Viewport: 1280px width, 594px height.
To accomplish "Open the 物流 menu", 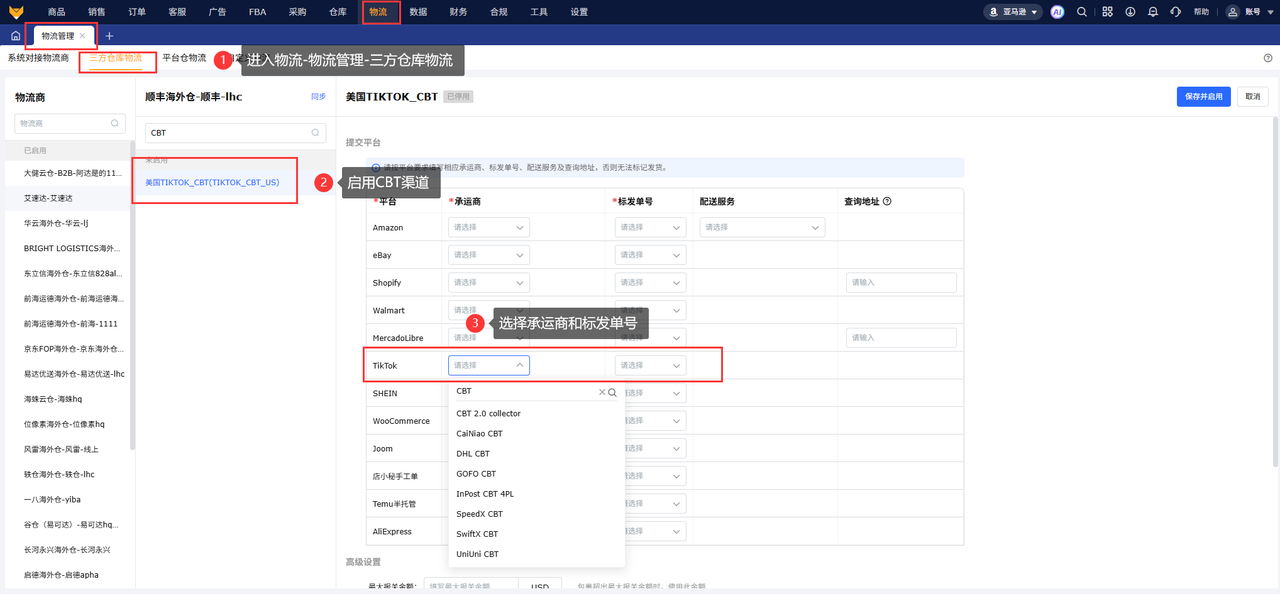I will coord(378,12).
